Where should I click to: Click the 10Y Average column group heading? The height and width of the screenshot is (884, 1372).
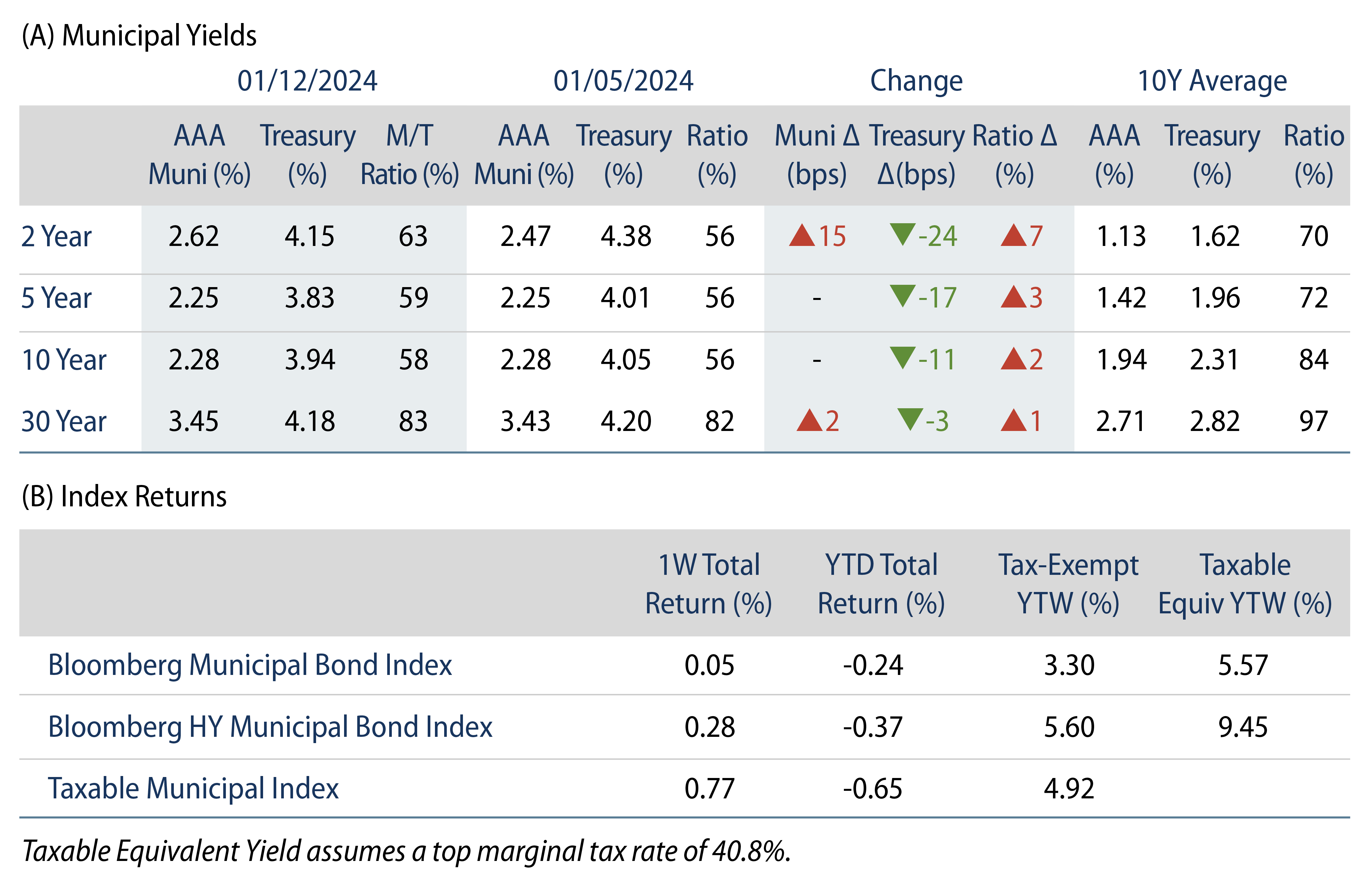pos(1212,81)
